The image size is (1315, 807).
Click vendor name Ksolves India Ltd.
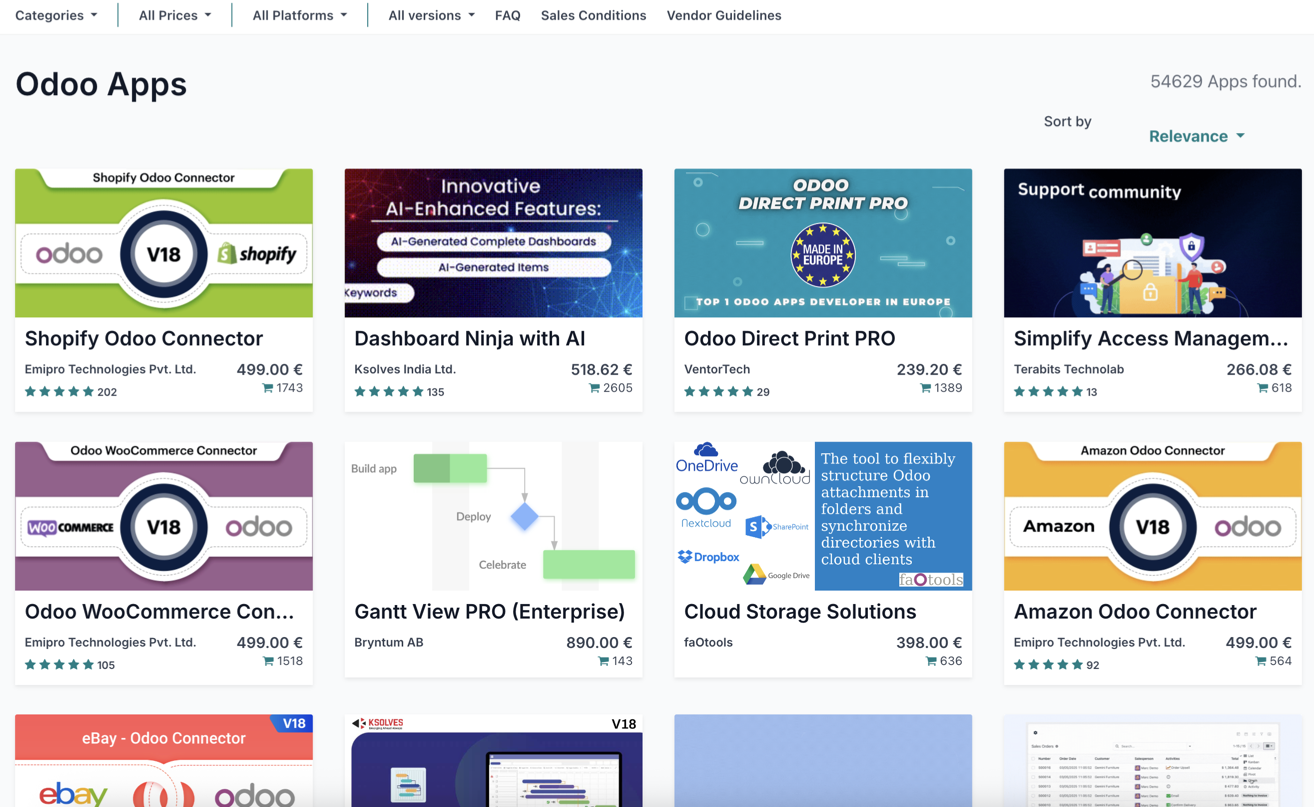pos(405,369)
